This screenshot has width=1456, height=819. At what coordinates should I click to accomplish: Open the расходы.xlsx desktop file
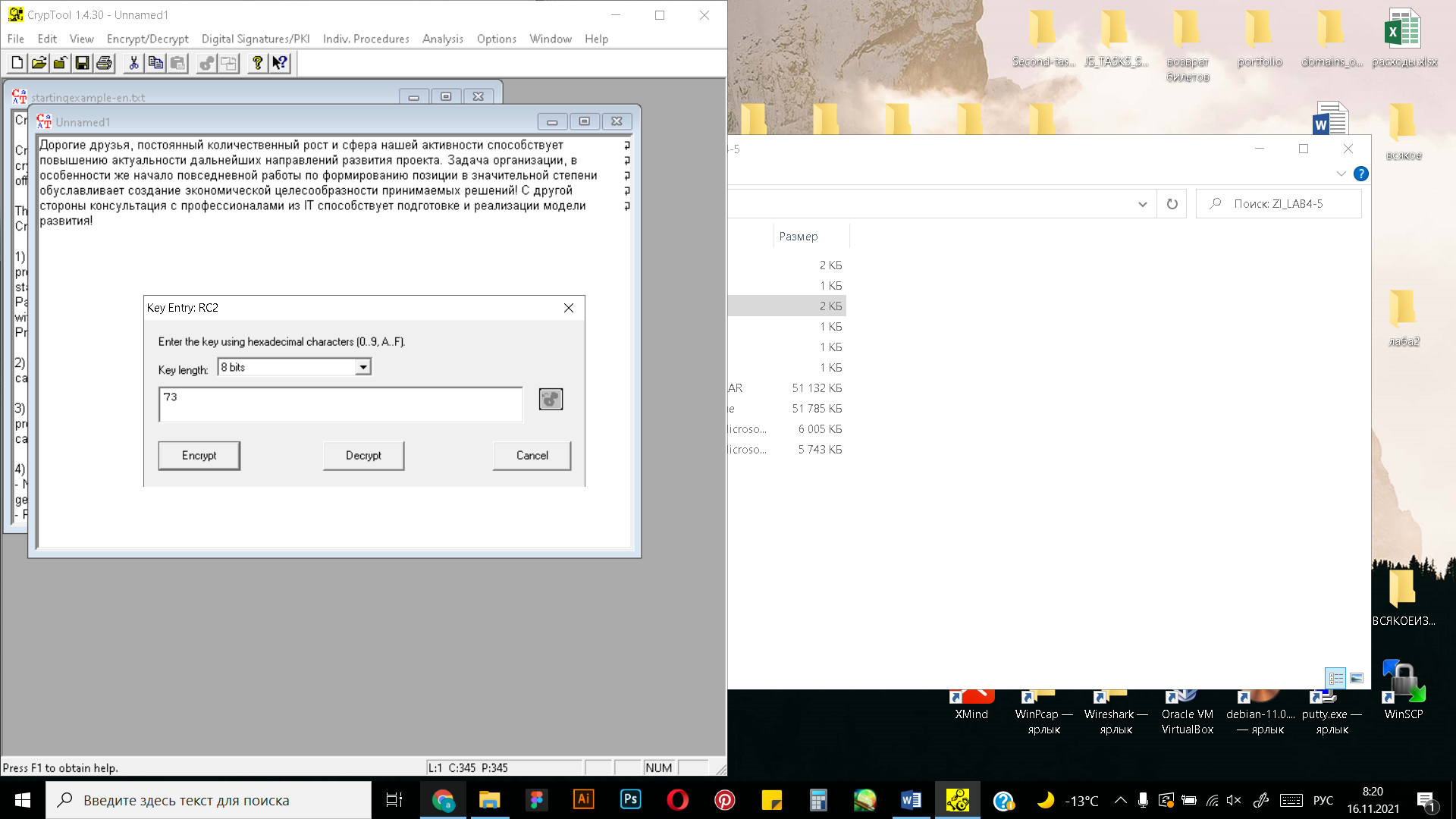[1404, 38]
